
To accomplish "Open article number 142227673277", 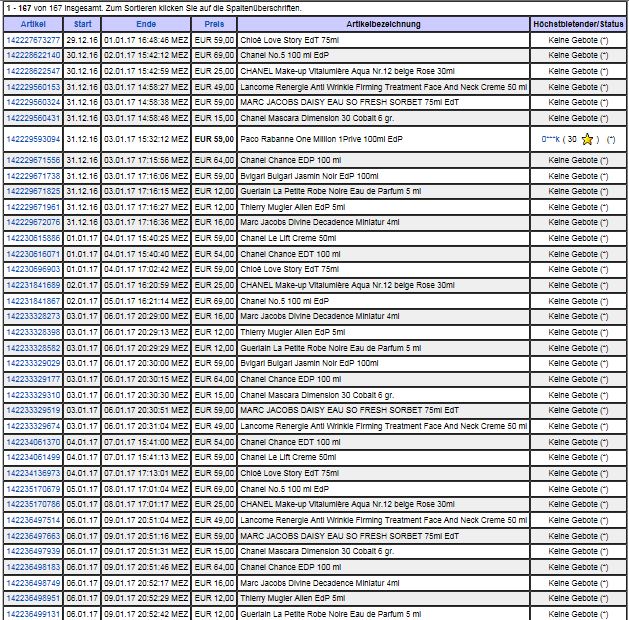I will [33, 40].
